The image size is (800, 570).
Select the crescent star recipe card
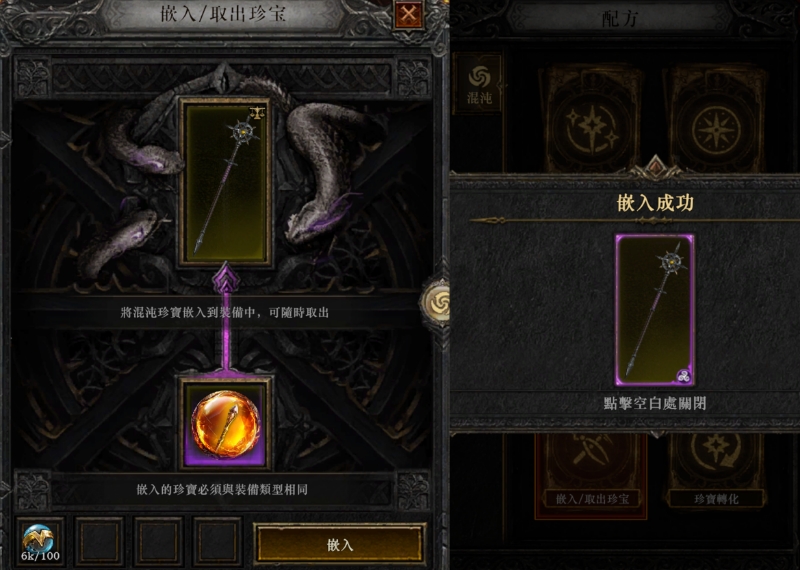click(x=591, y=119)
